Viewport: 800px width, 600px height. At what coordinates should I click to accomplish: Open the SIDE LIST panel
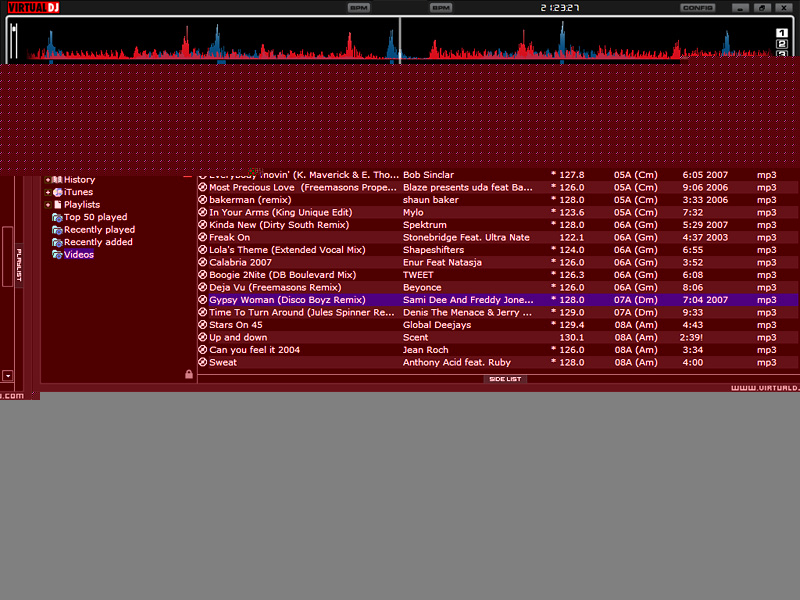coord(505,379)
